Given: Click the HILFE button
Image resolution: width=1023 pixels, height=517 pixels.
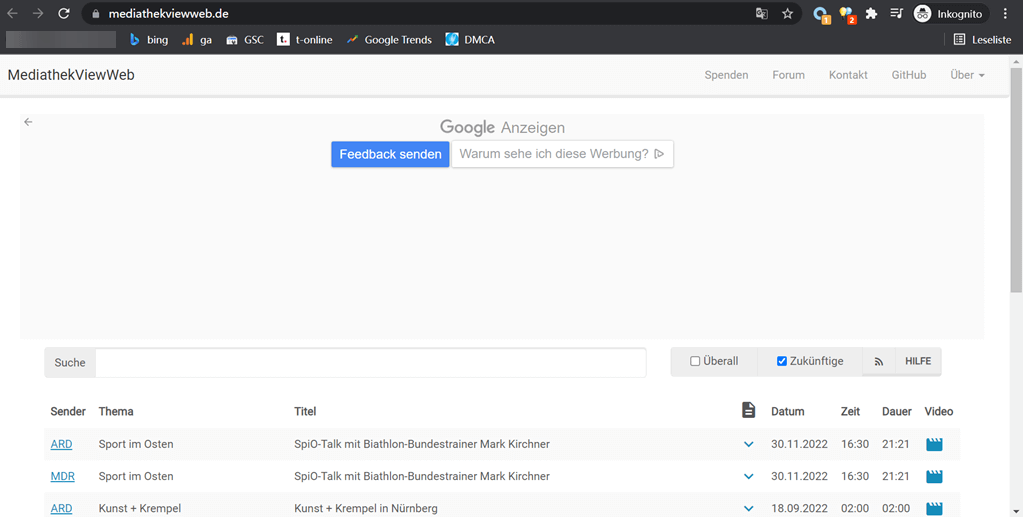Looking at the screenshot, I should (x=918, y=361).
